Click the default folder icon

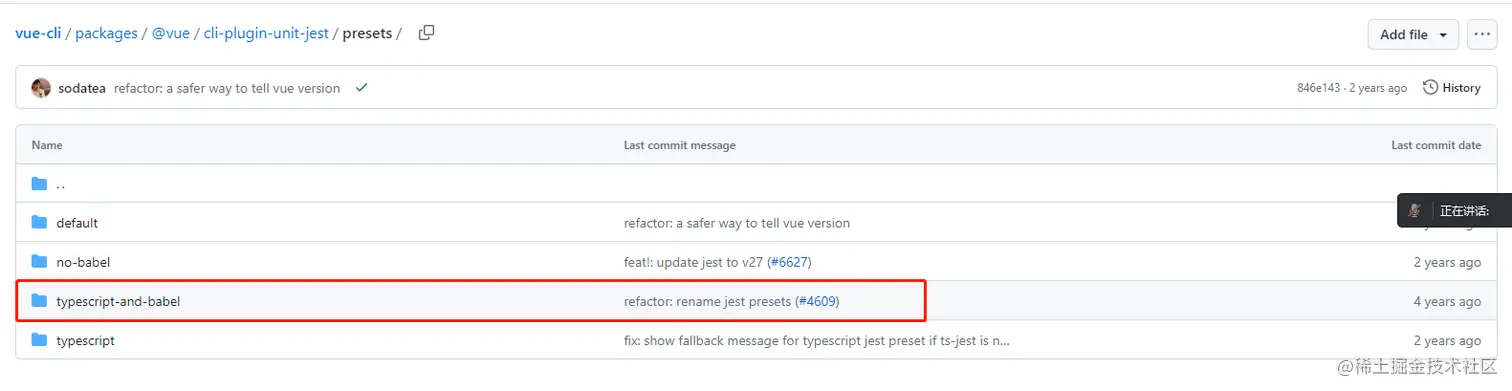[39, 223]
